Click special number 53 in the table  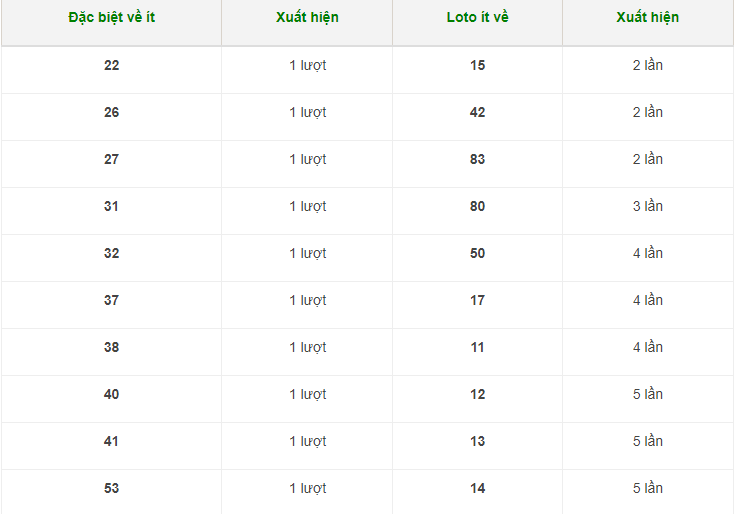[x=111, y=488]
